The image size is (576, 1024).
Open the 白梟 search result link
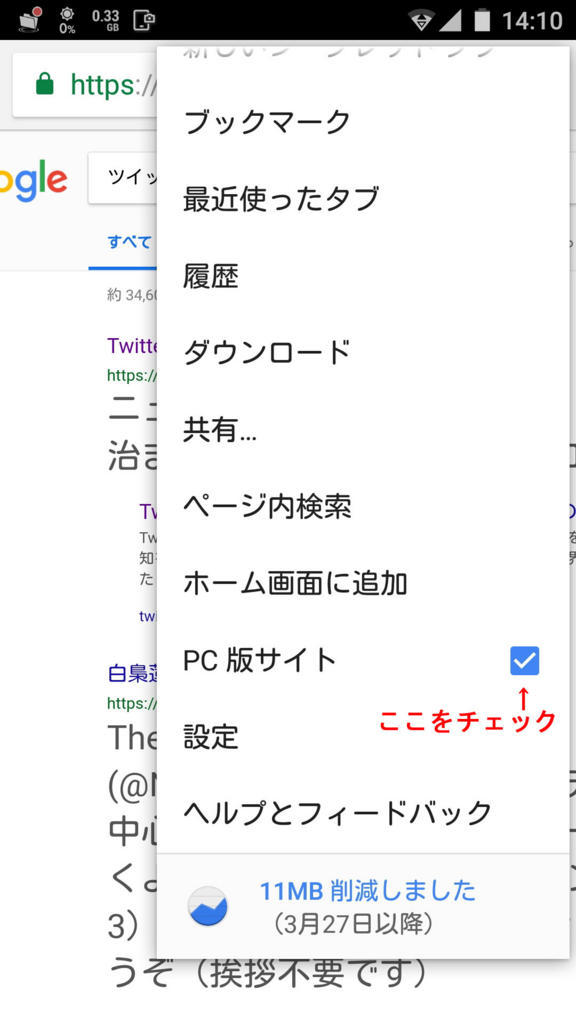(133, 673)
